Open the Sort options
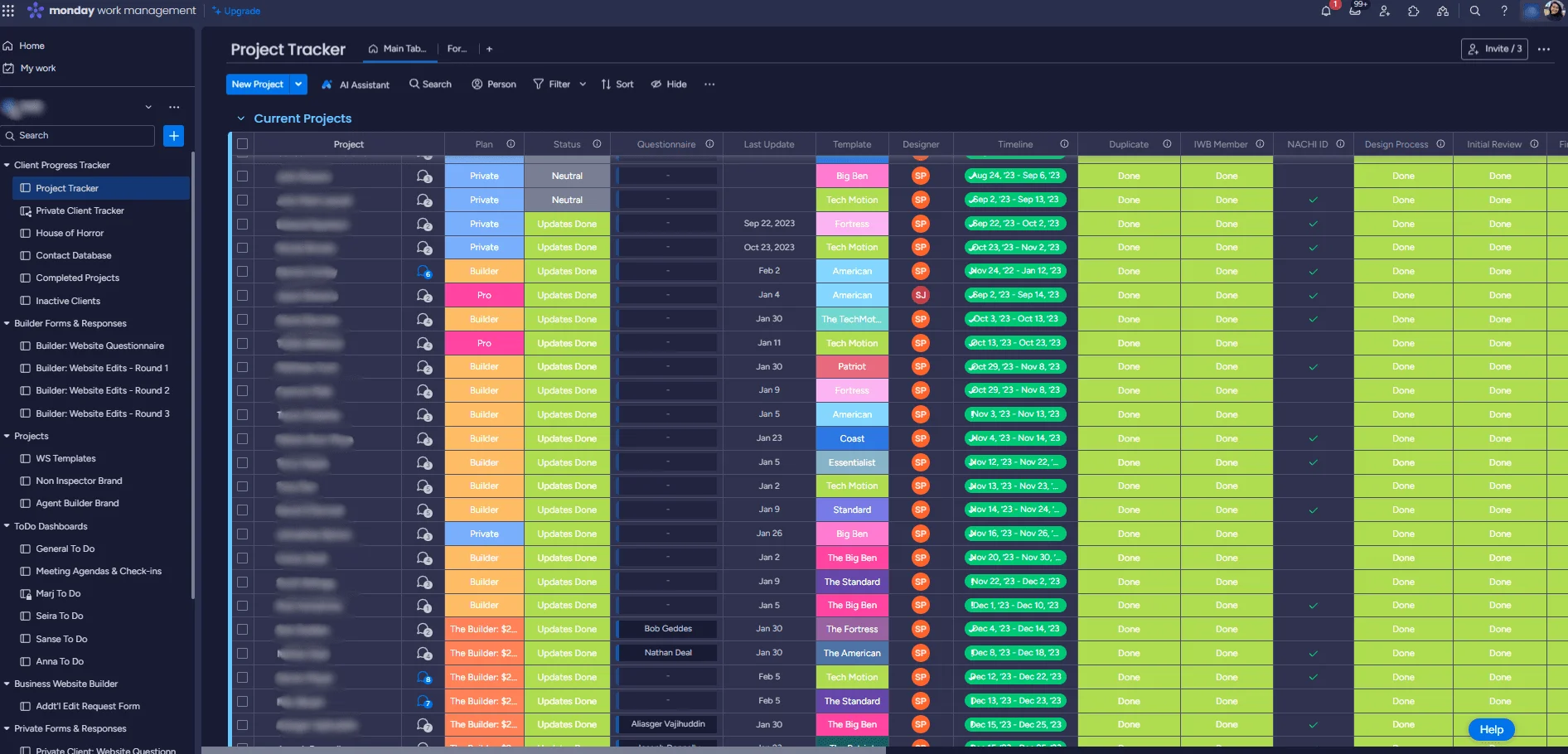1568x754 pixels. pyautogui.click(x=617, y=84)
